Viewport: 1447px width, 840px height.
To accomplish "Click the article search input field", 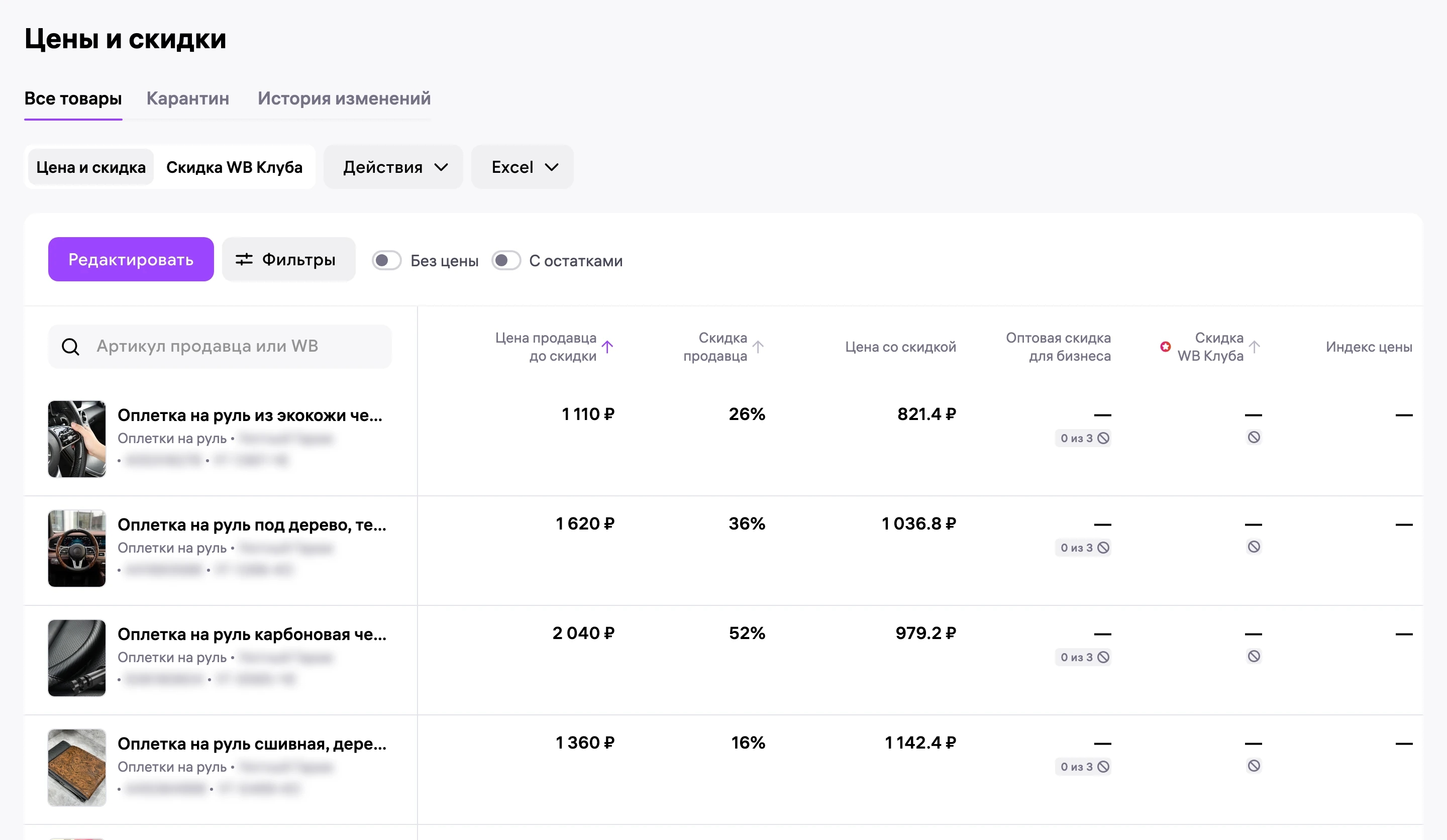I will (220, 346).
